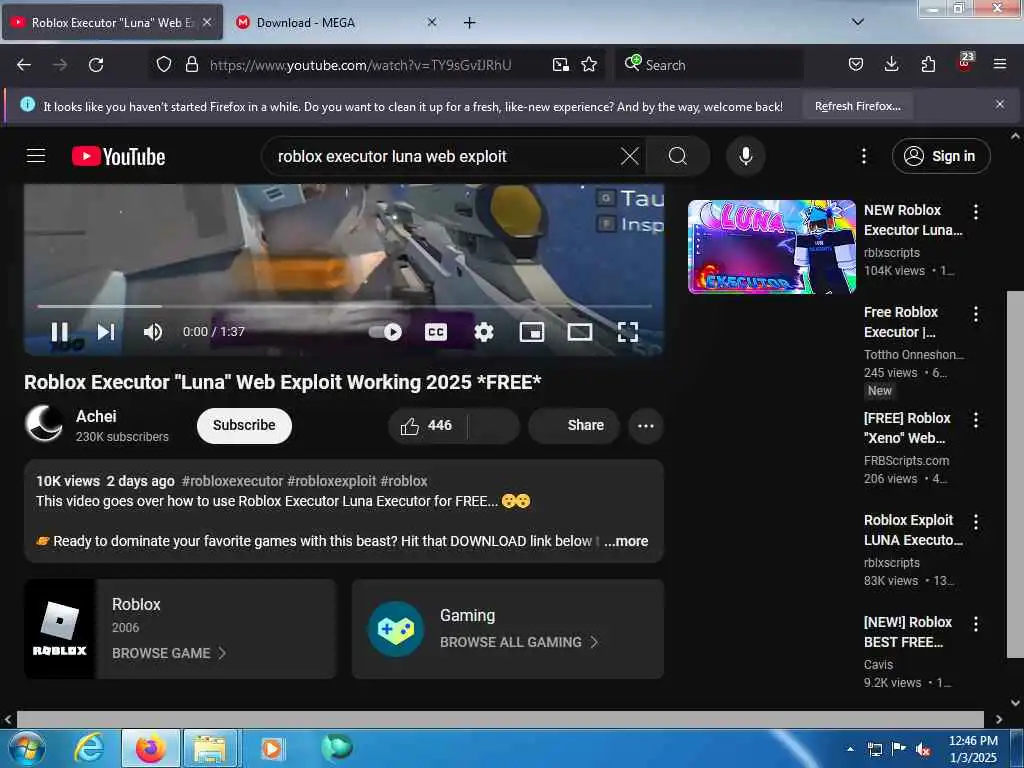
Task: Open options for Roblox Exploit LUNA video
Action: (976, 522)
